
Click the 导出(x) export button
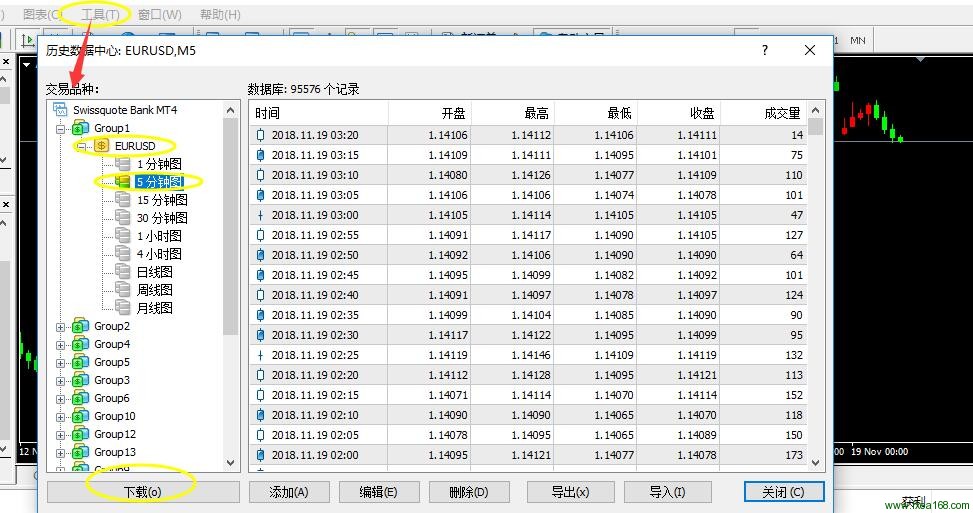570,492
